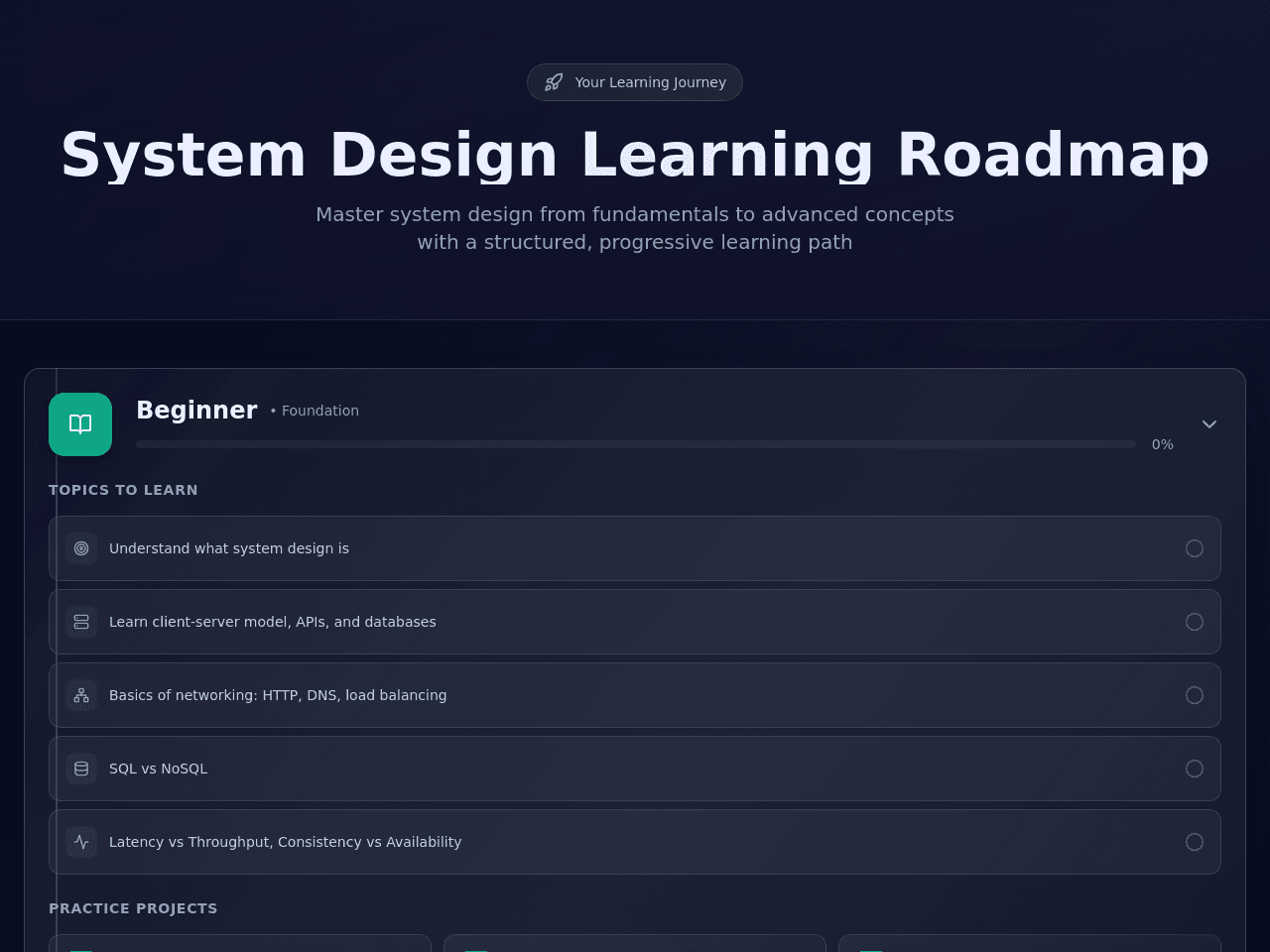Click the Beginner progress bar
The width and height of the screenshot is (1270, 952).
pyautogui.click(x=636, y=444)
